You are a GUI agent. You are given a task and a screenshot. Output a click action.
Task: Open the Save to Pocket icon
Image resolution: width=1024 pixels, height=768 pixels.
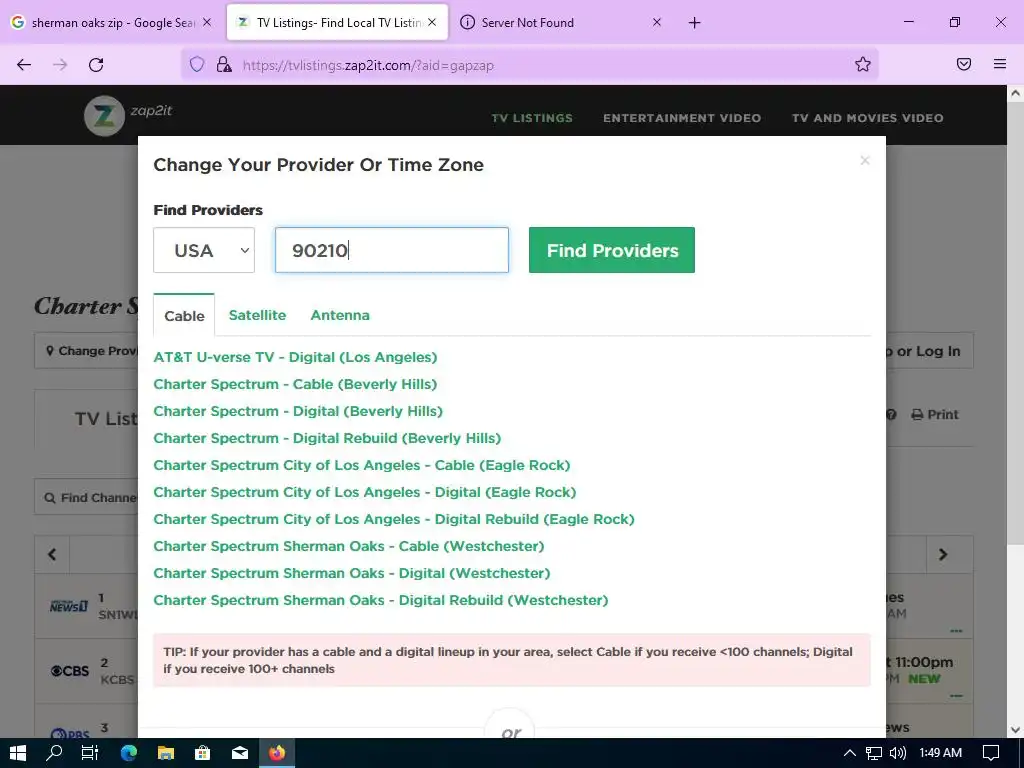click(964, 64)
